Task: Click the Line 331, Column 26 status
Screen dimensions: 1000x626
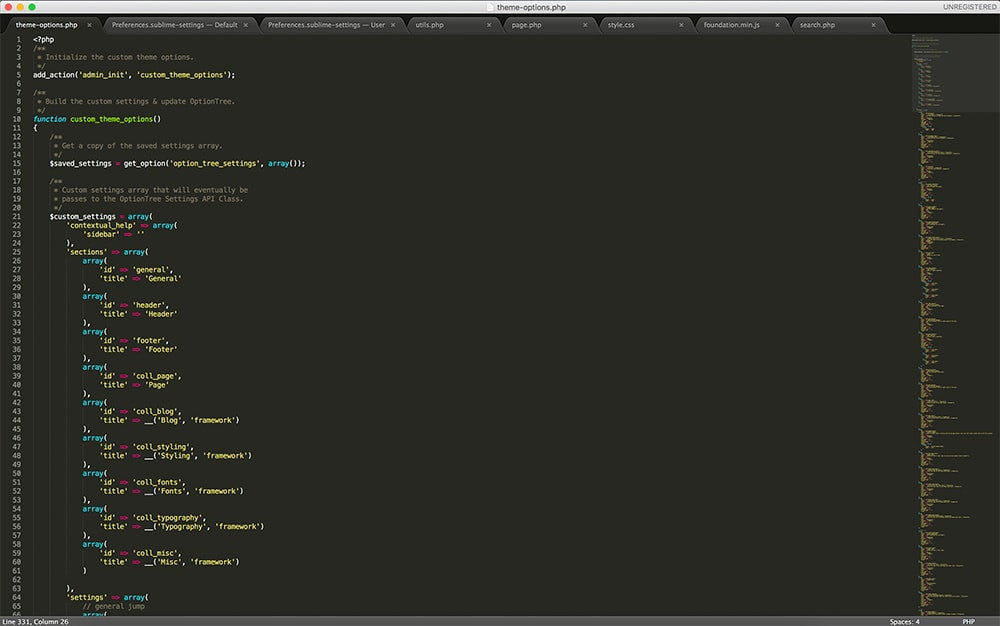Action: (x=35, y=622)
